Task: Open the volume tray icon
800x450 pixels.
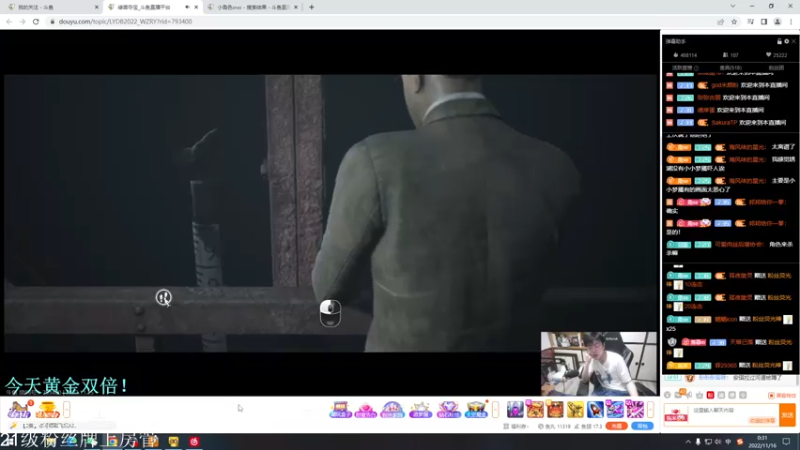Action: click(x=718, y=442)
